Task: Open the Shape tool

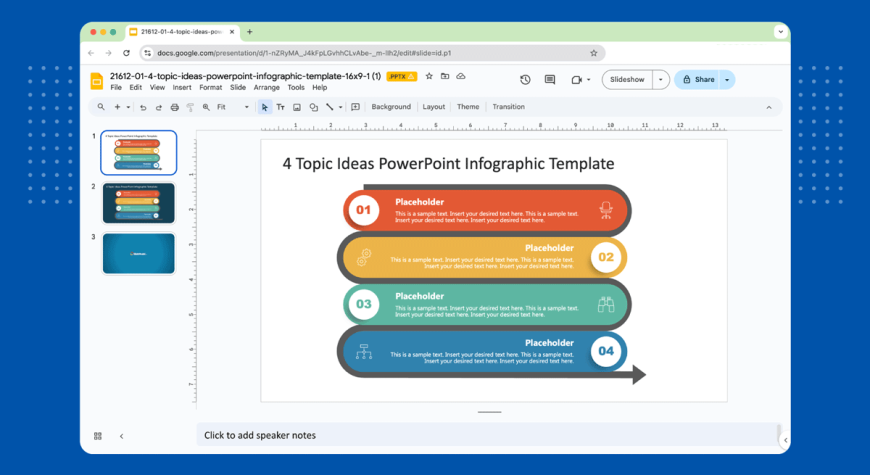Action: [x=313, y=107]
